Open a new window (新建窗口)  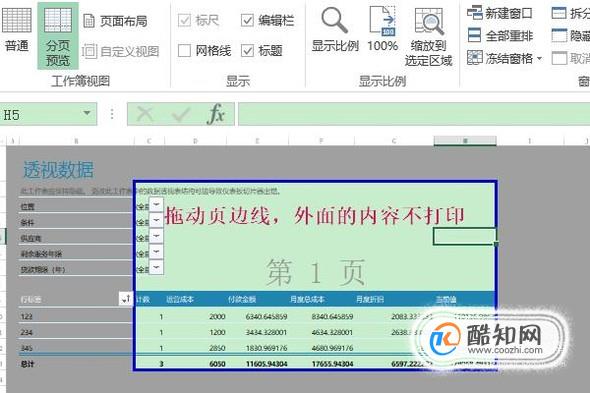coord(499,14)
